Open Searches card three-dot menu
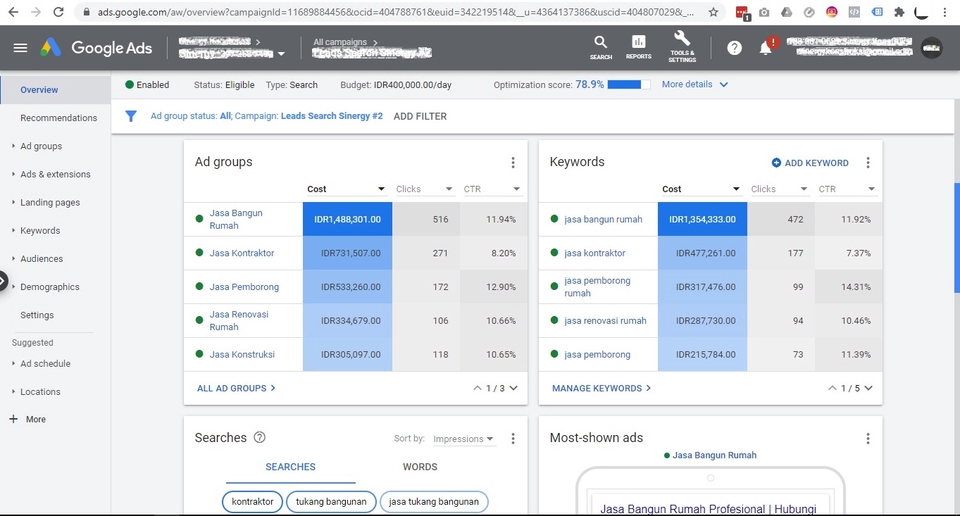The image size is (960, 516). [x=512, y=438]
